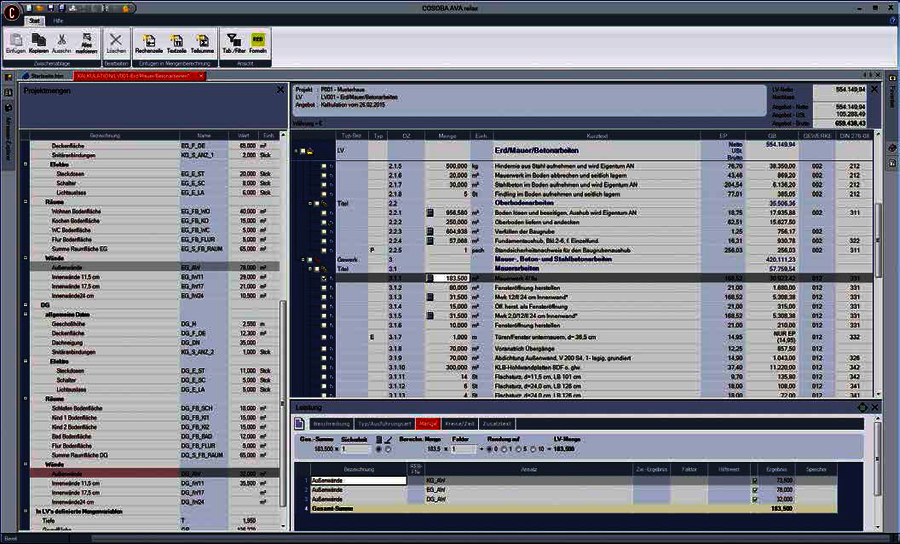The height and width of the screenshot is (544, 900).
Task: Switch to the Startseite.htm document tab
Action: click(x=43, y=76)
